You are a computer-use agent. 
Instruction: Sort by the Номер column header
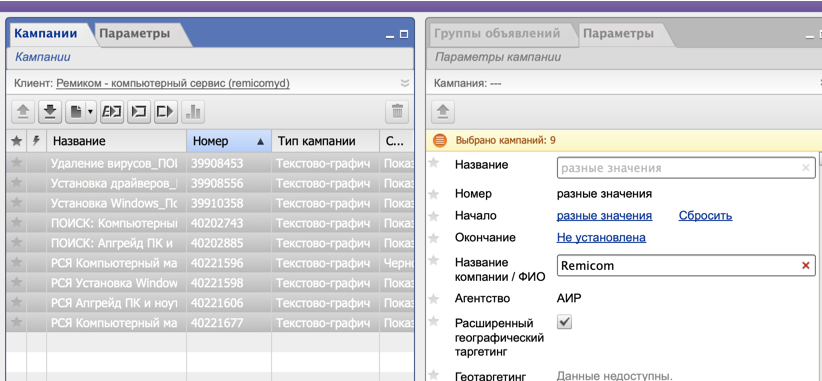pos(229,141)
